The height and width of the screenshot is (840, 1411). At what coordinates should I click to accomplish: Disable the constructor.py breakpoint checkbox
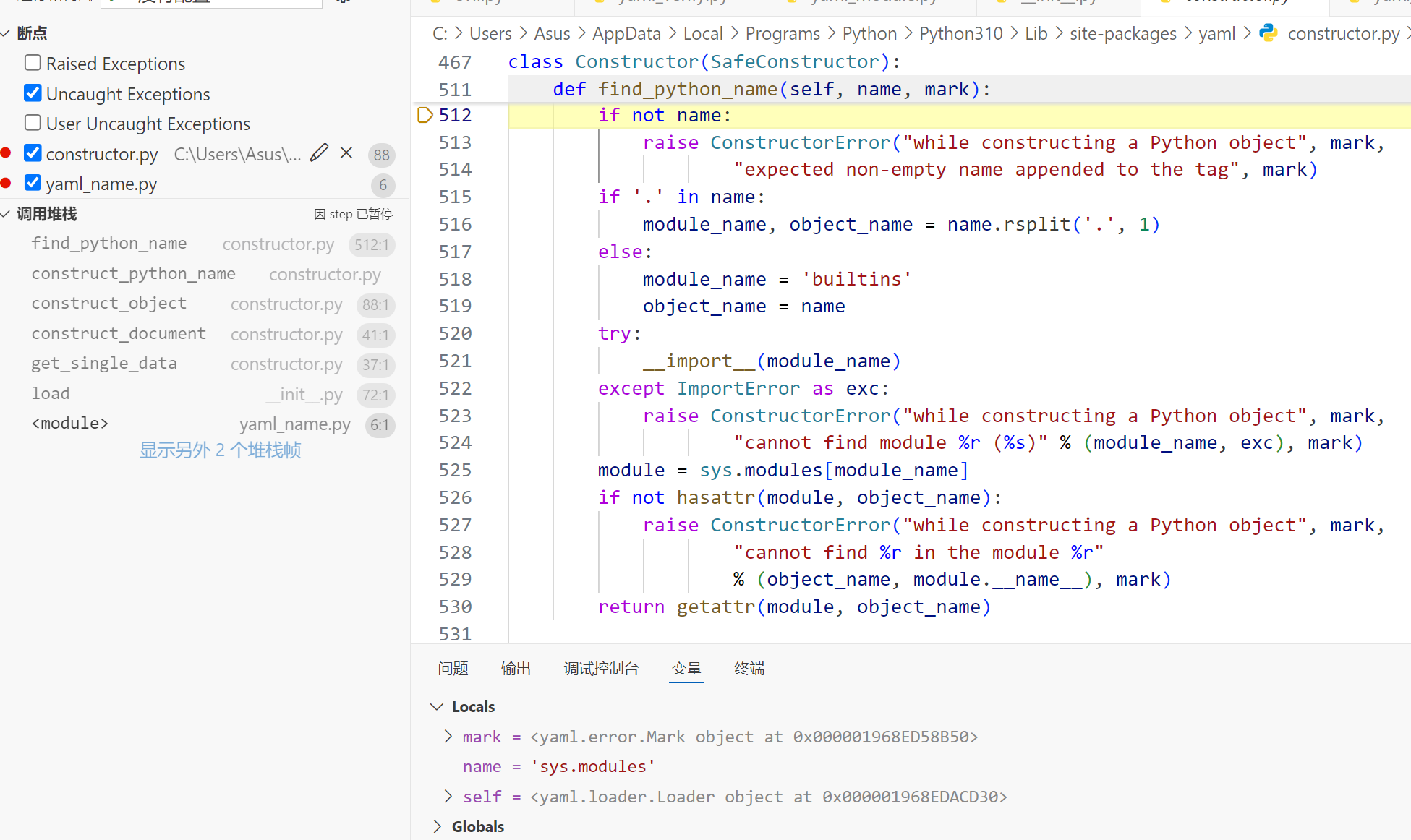pyautogui.click(x=33, y=153)
